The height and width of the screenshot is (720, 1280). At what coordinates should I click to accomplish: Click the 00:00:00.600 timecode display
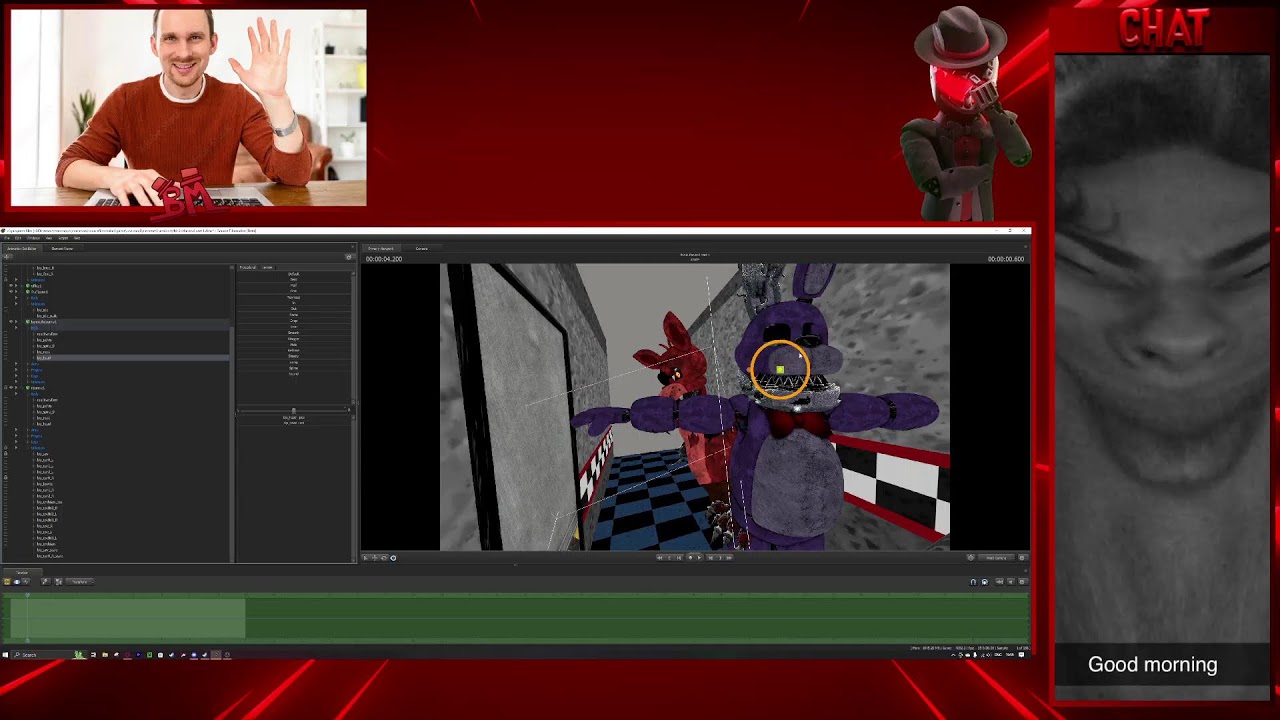point(1006,259)
